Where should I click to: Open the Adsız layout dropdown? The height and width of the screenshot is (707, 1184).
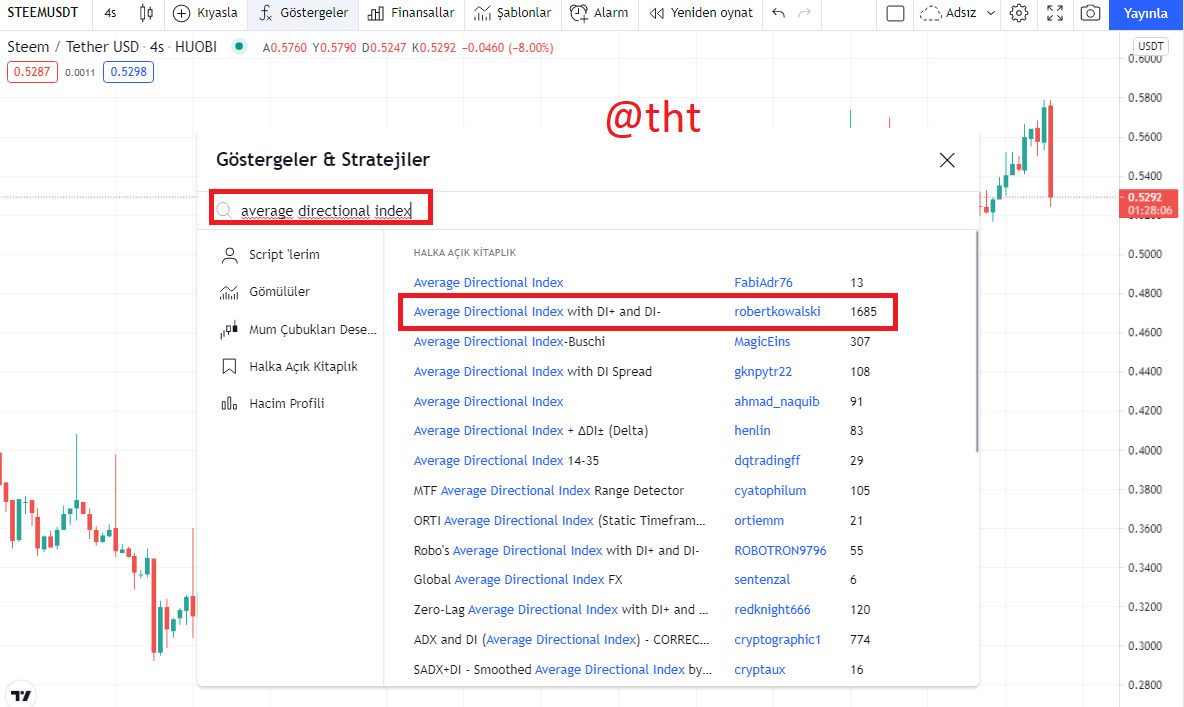957,13
